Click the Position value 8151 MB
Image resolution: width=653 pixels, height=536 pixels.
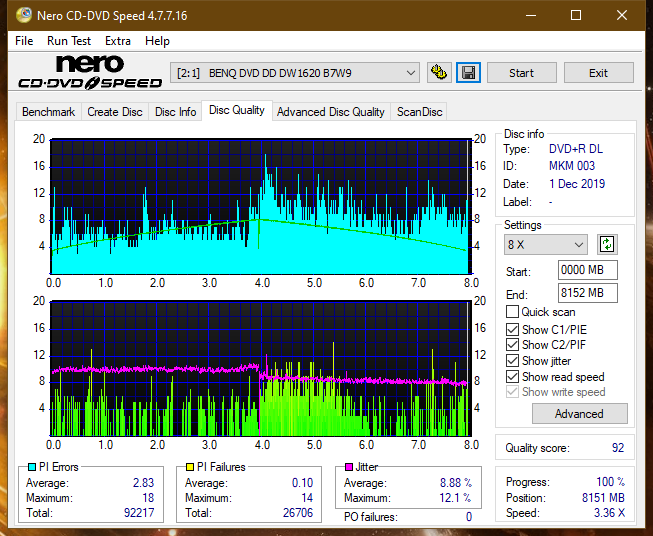click(603, 498)
